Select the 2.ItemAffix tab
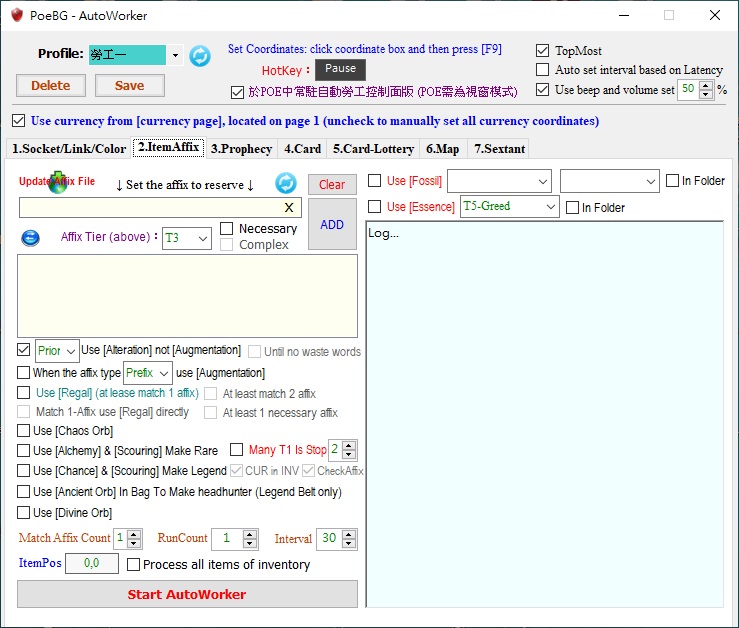 coord(168,147)
